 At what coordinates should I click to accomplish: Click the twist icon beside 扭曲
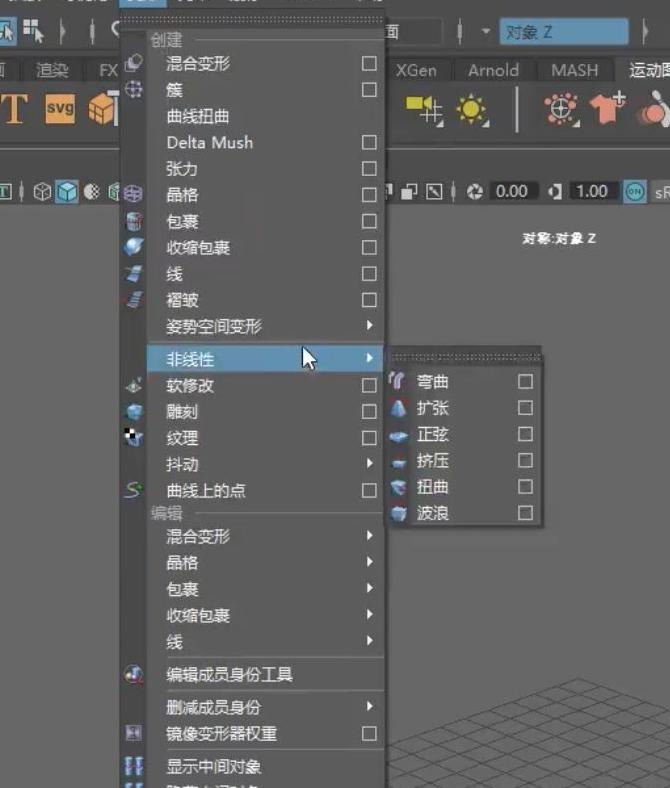coord(398,486)
